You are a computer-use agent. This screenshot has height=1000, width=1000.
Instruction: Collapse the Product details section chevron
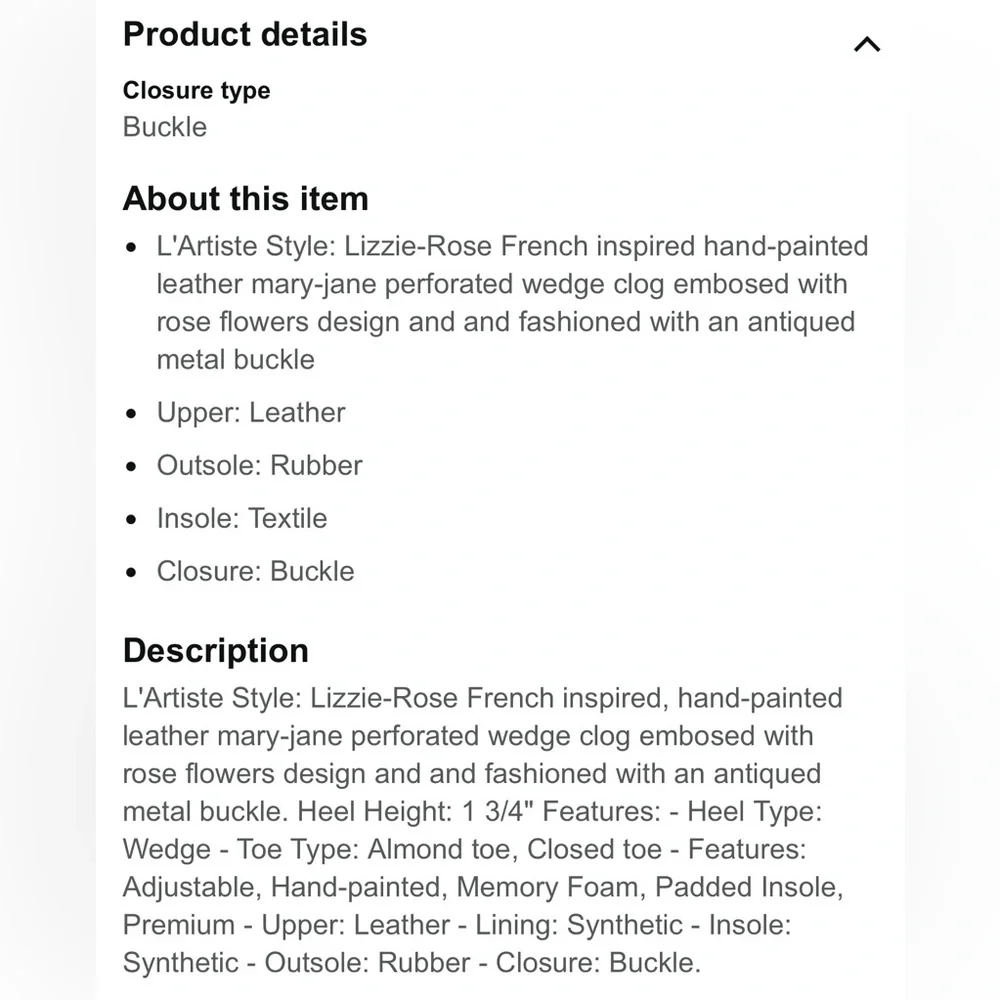867,44
